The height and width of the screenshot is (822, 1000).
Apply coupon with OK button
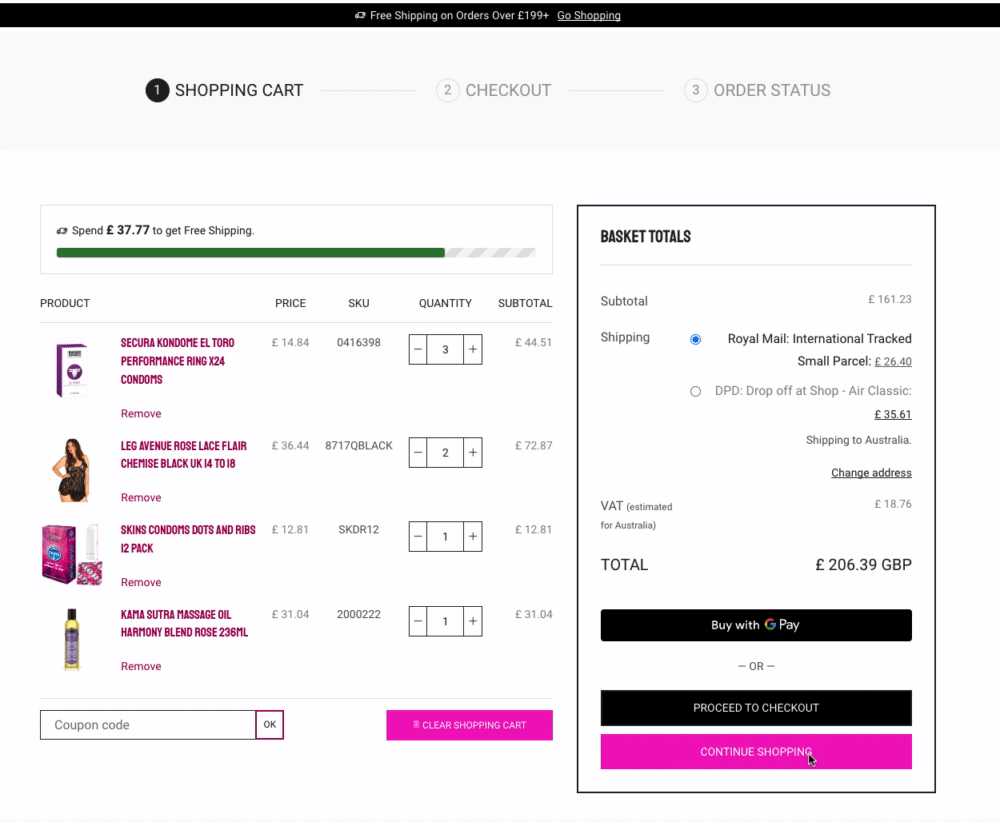coord(270,725)
